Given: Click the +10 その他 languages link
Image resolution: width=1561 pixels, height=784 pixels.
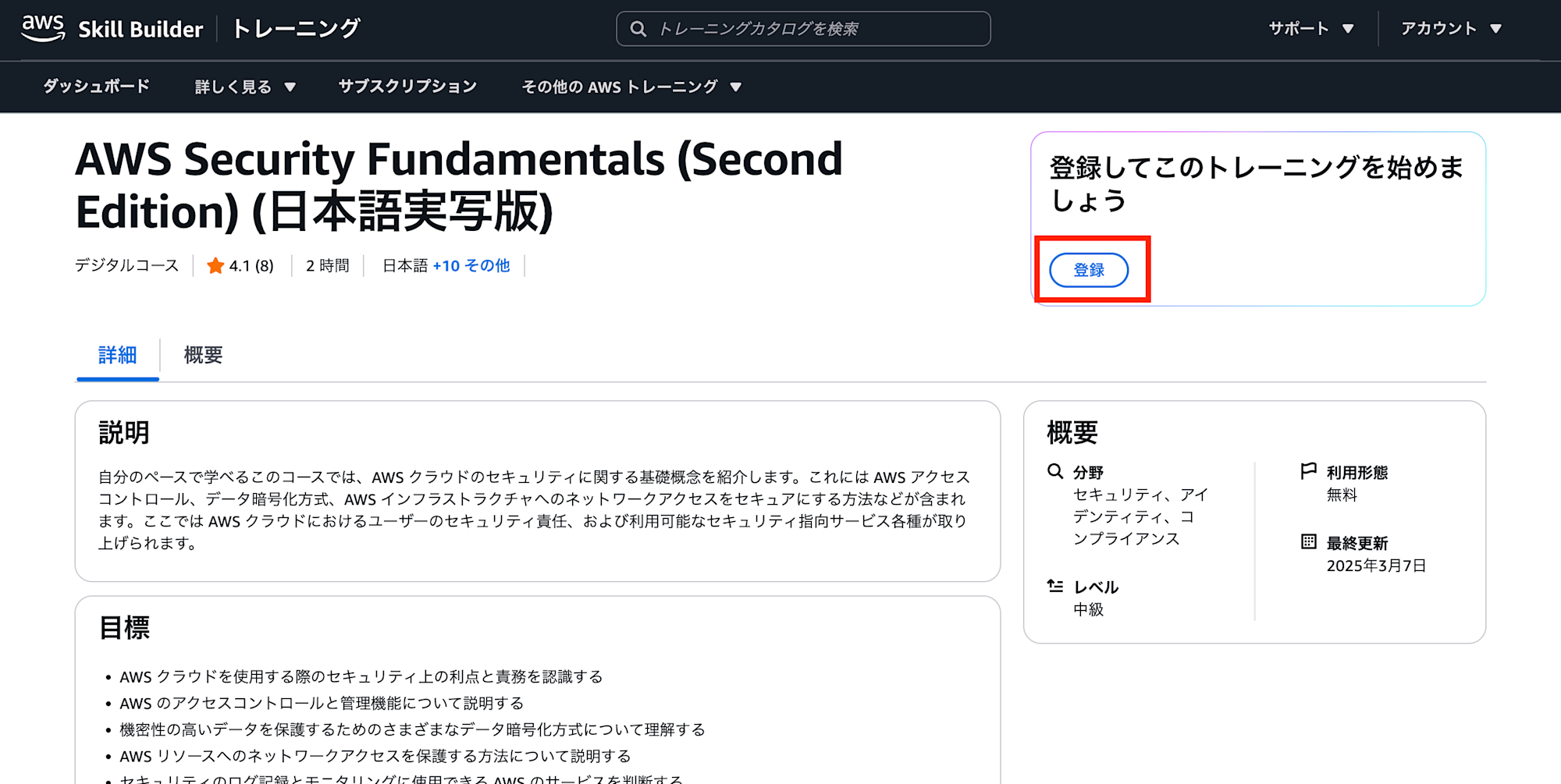Looking at the screenshot, I should (x=471, y=266).
